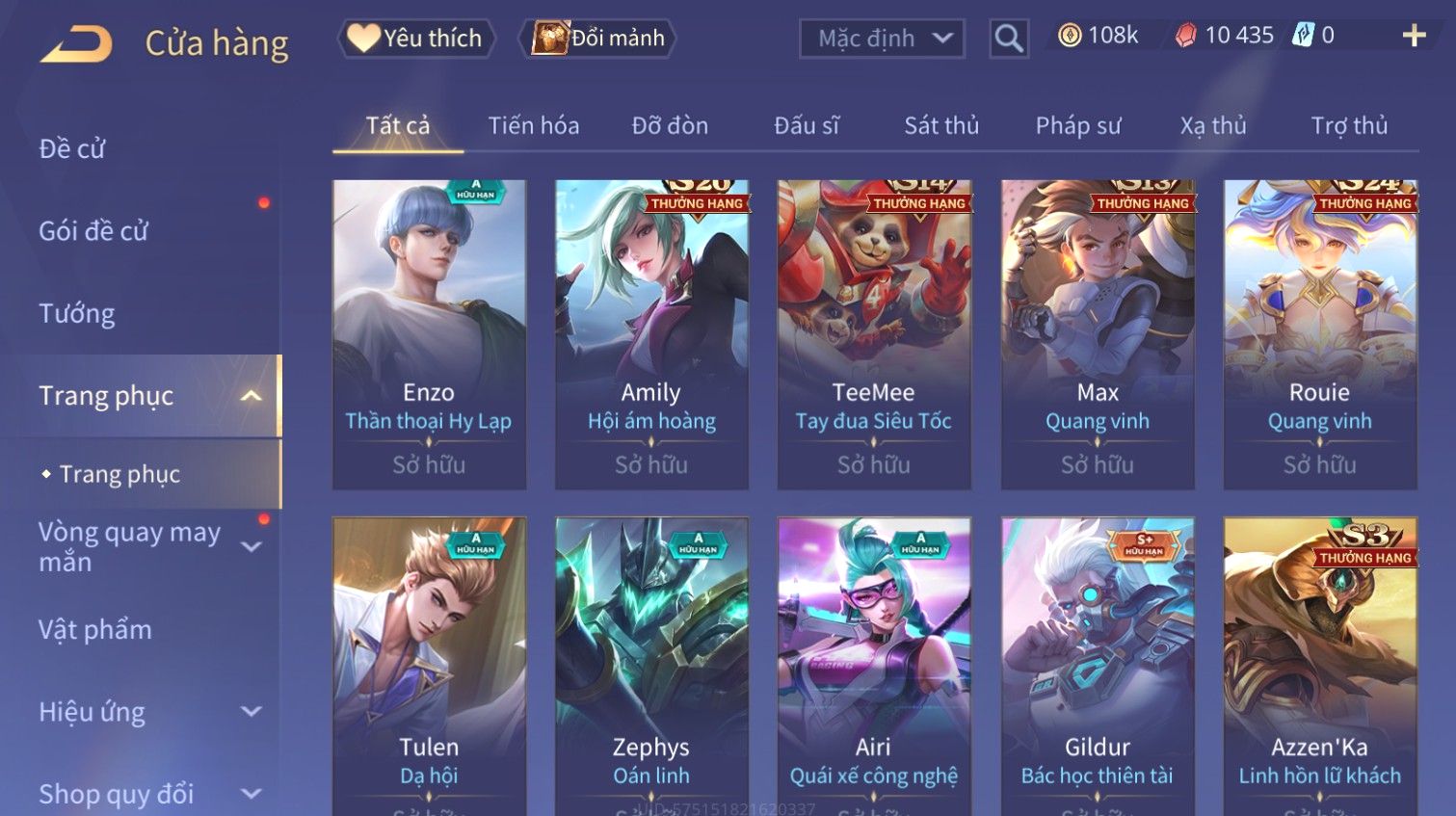Image resolution: width=1456 pixels, height=816 pixels.
Task: Open the Tướng sidebar menu
Action: [x=76, y=313]
